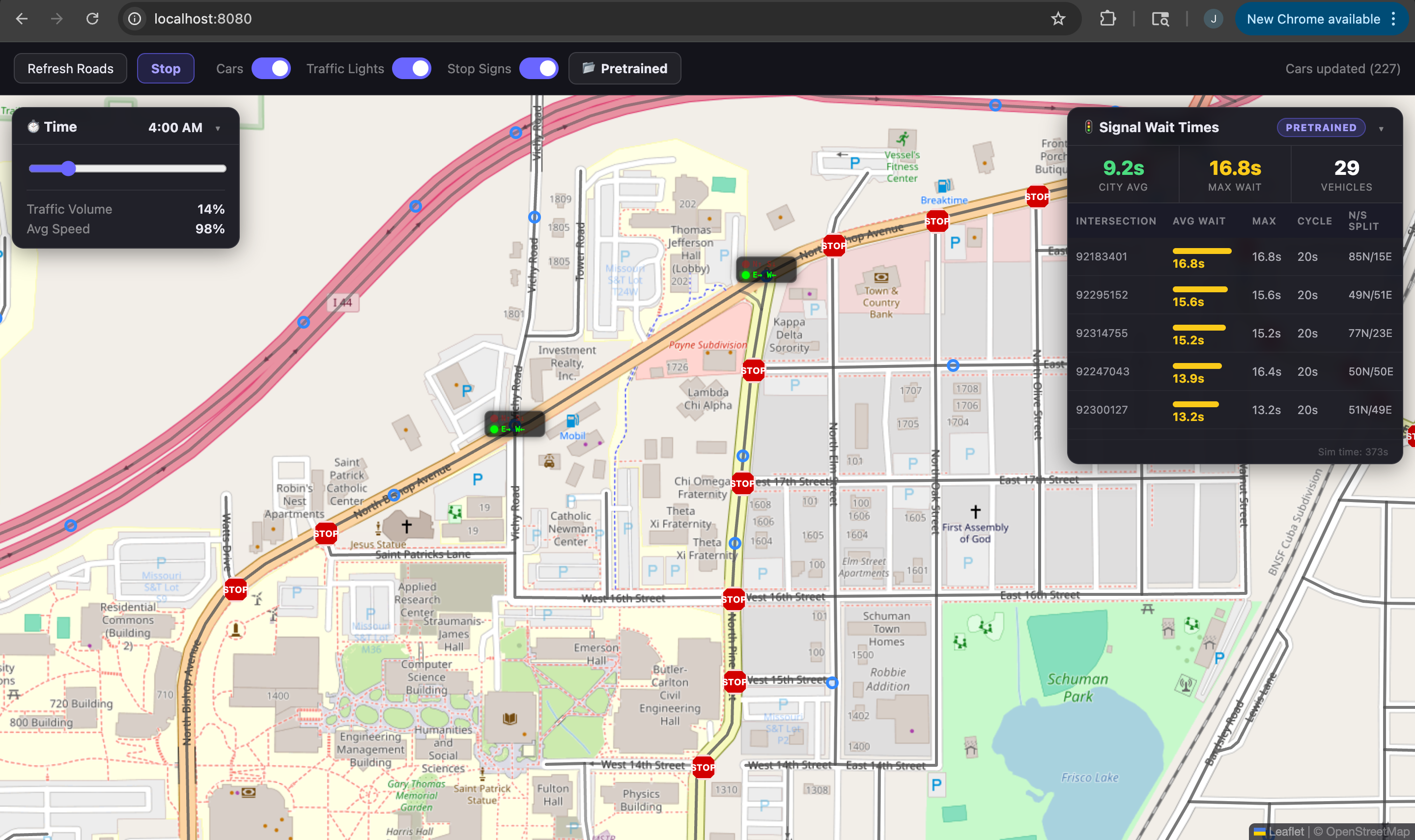
Task: Disable the Traffic Lights toggle
Action: tap(412, 68)
